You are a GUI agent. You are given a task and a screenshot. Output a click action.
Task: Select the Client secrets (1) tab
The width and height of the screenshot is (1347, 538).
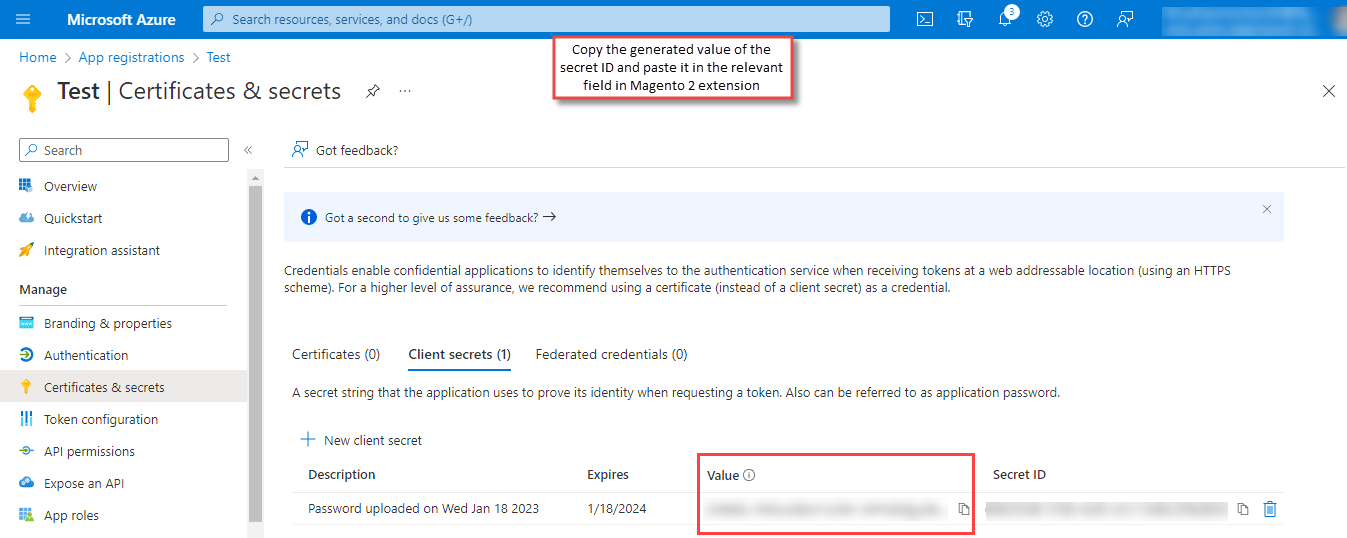(x=460, y=354)
